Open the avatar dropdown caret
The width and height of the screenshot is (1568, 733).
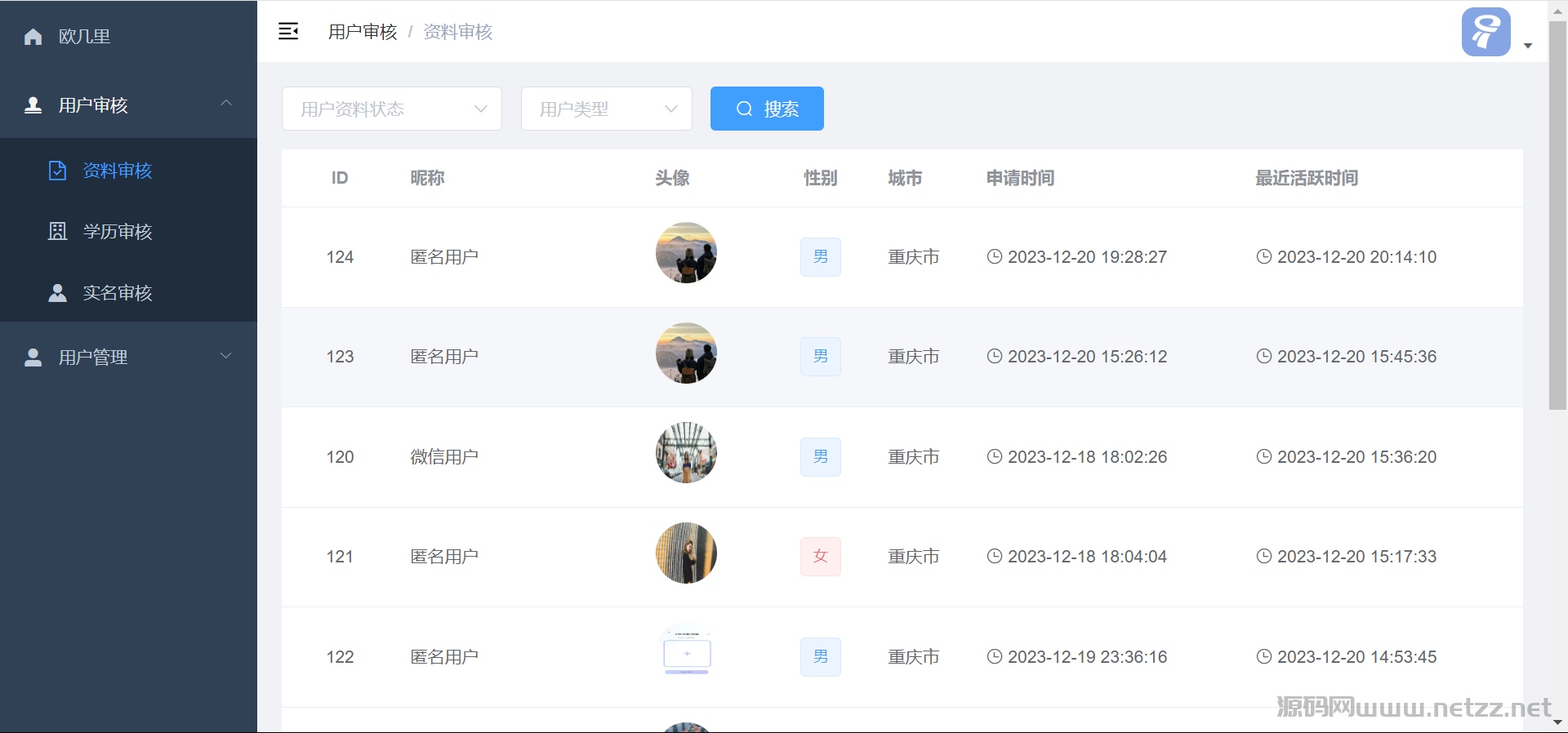coord(1528,46)
